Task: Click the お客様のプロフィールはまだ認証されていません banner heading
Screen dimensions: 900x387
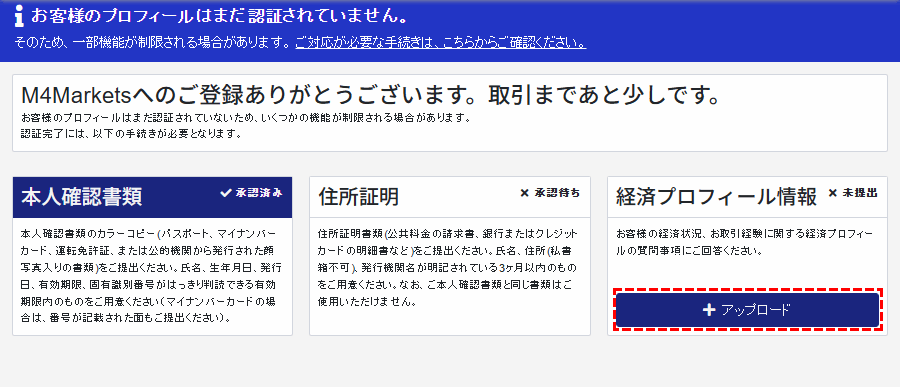Action: coord(220,16)
